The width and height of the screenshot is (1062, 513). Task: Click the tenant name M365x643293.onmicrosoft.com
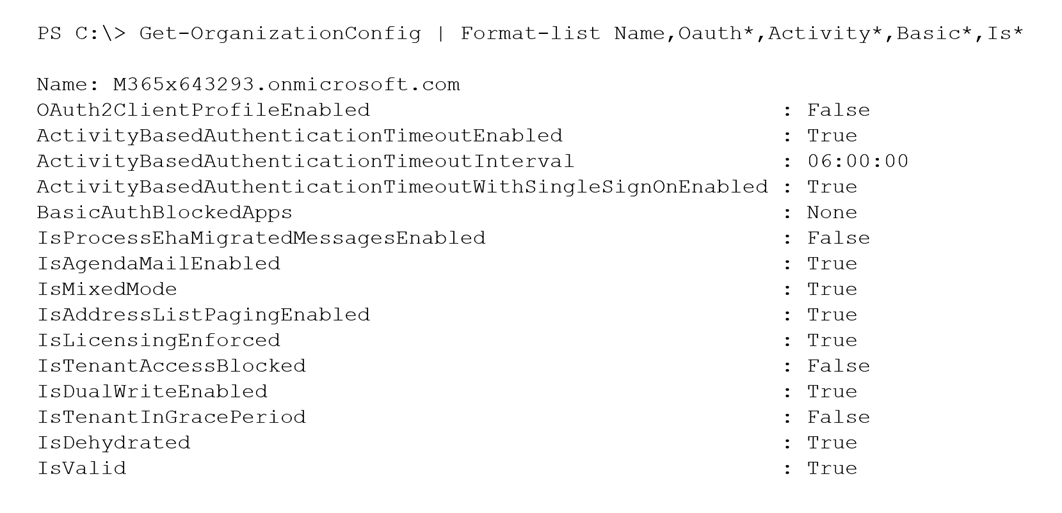click(x=286, y=85)
